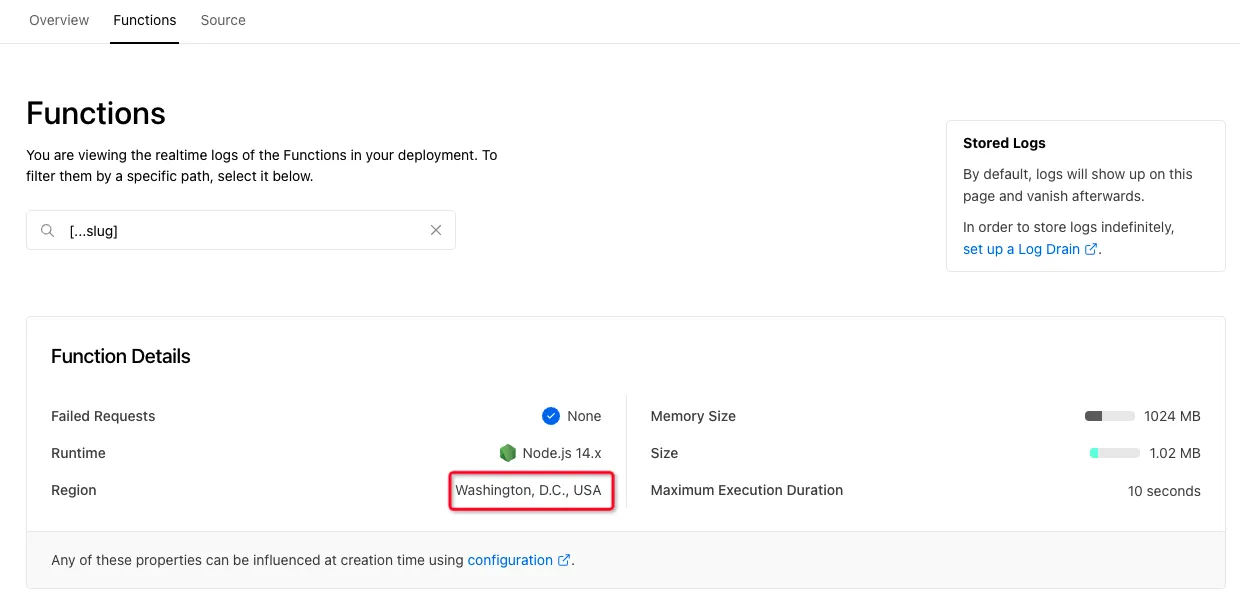The height and width of the screenshot is (608, 1240).
Task: Open the Overview tab
Action: pos(59,20)
